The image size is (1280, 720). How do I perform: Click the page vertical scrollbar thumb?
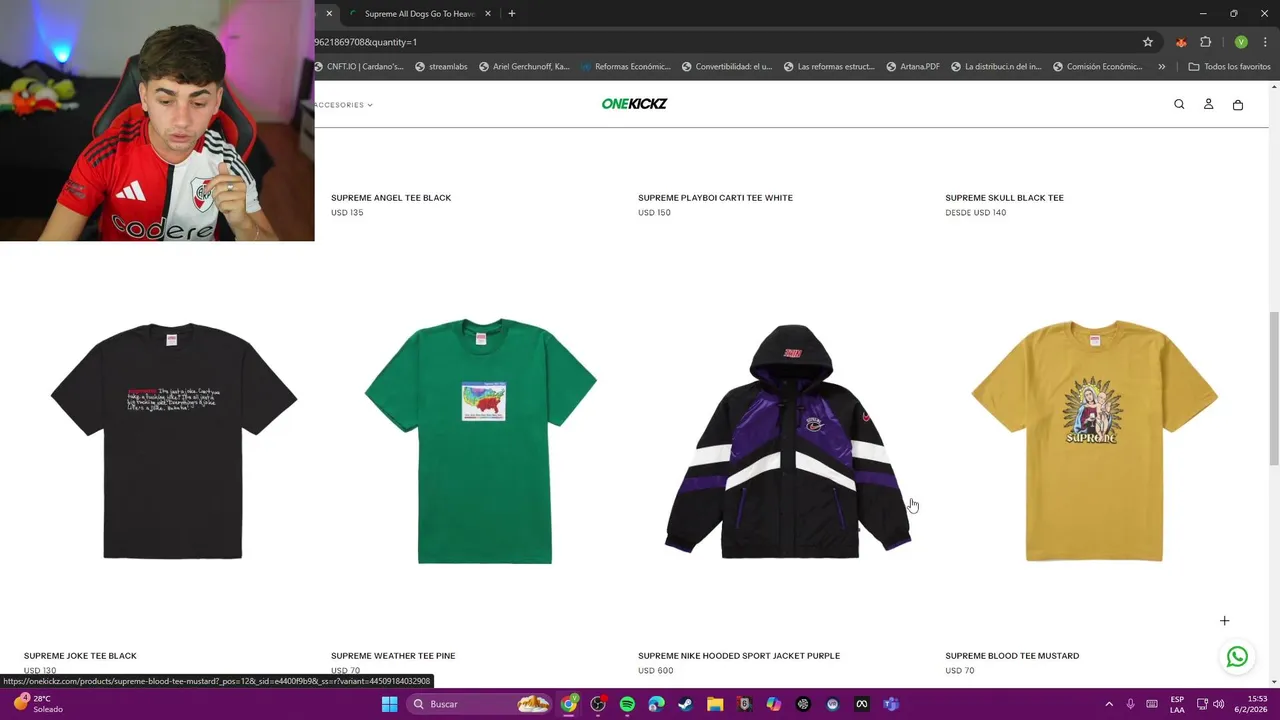pos(1274,388)
